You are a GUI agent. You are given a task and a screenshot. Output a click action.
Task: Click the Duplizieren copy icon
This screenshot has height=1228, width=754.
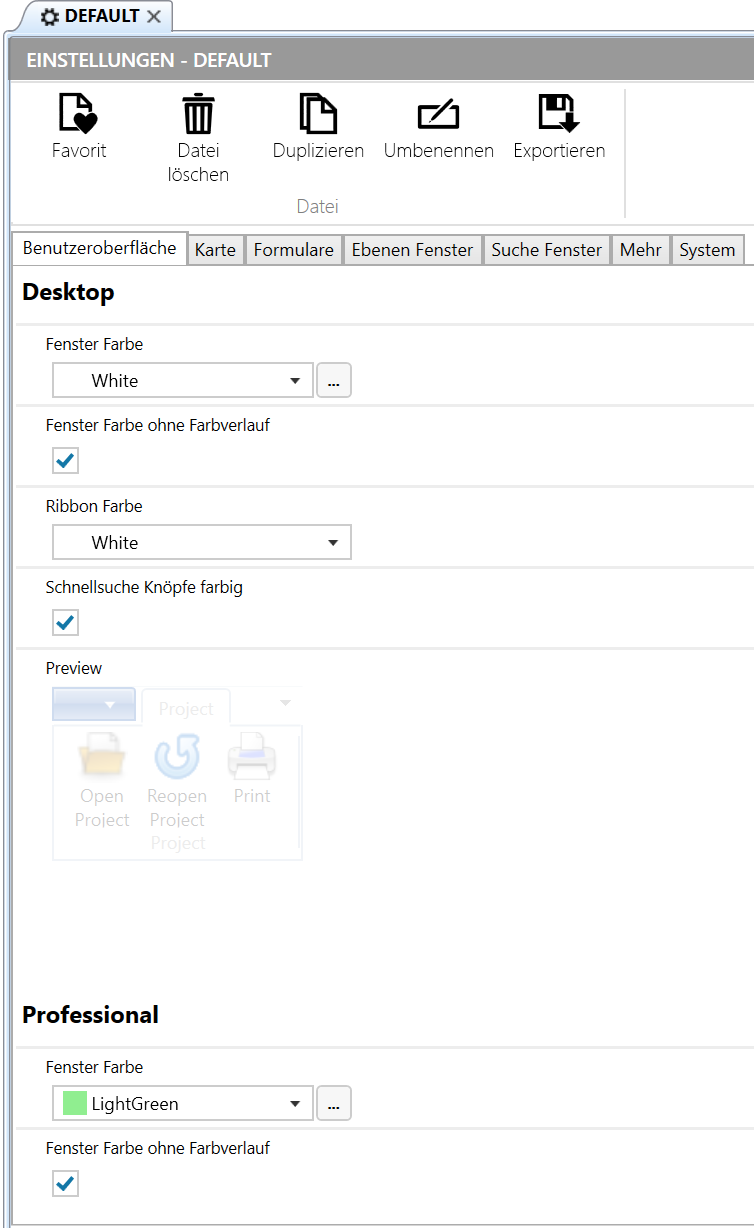coord(318,113)
